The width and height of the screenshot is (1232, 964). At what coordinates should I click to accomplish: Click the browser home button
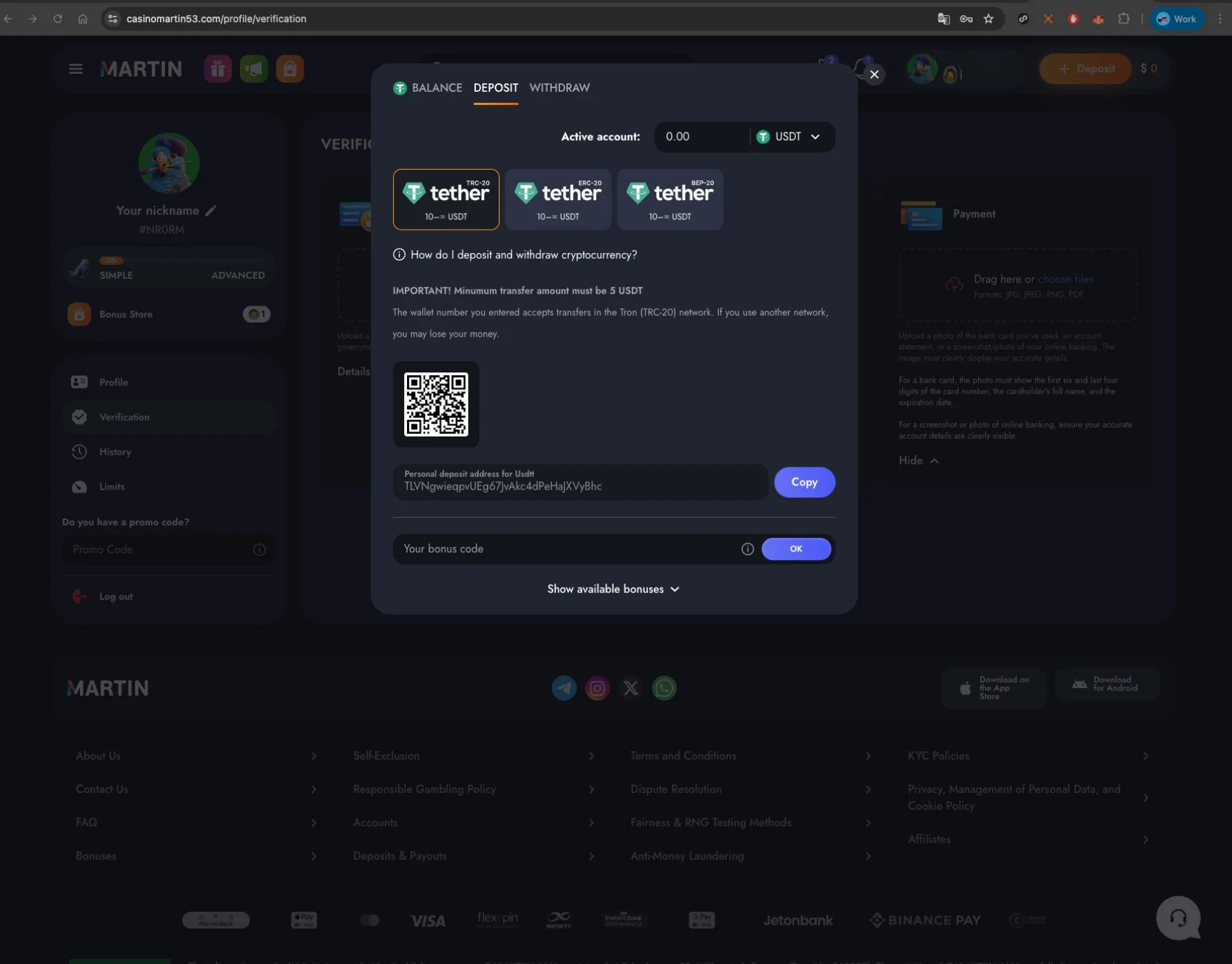point(83,19)
